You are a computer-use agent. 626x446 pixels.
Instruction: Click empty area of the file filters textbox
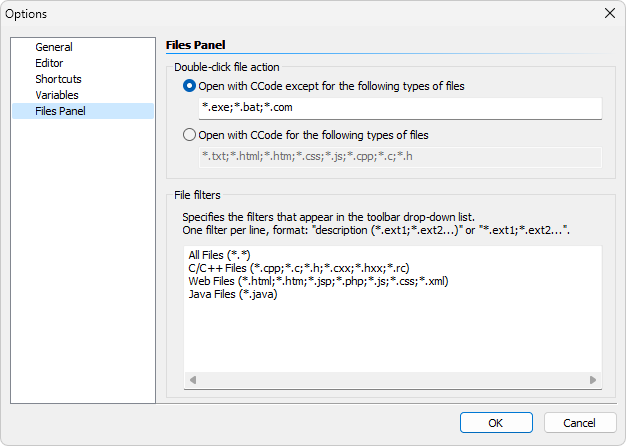[x=393, y=337]
